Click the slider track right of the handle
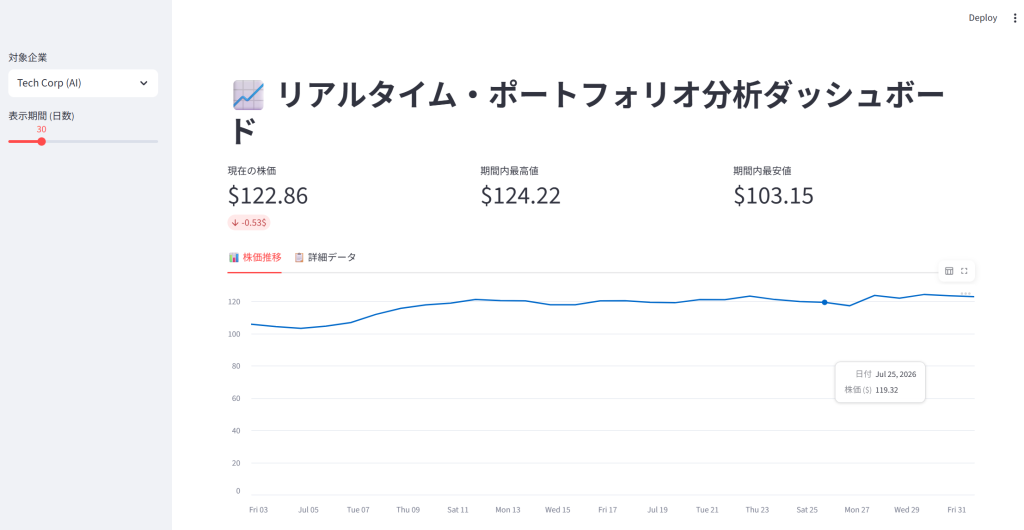 click(102, 141)
